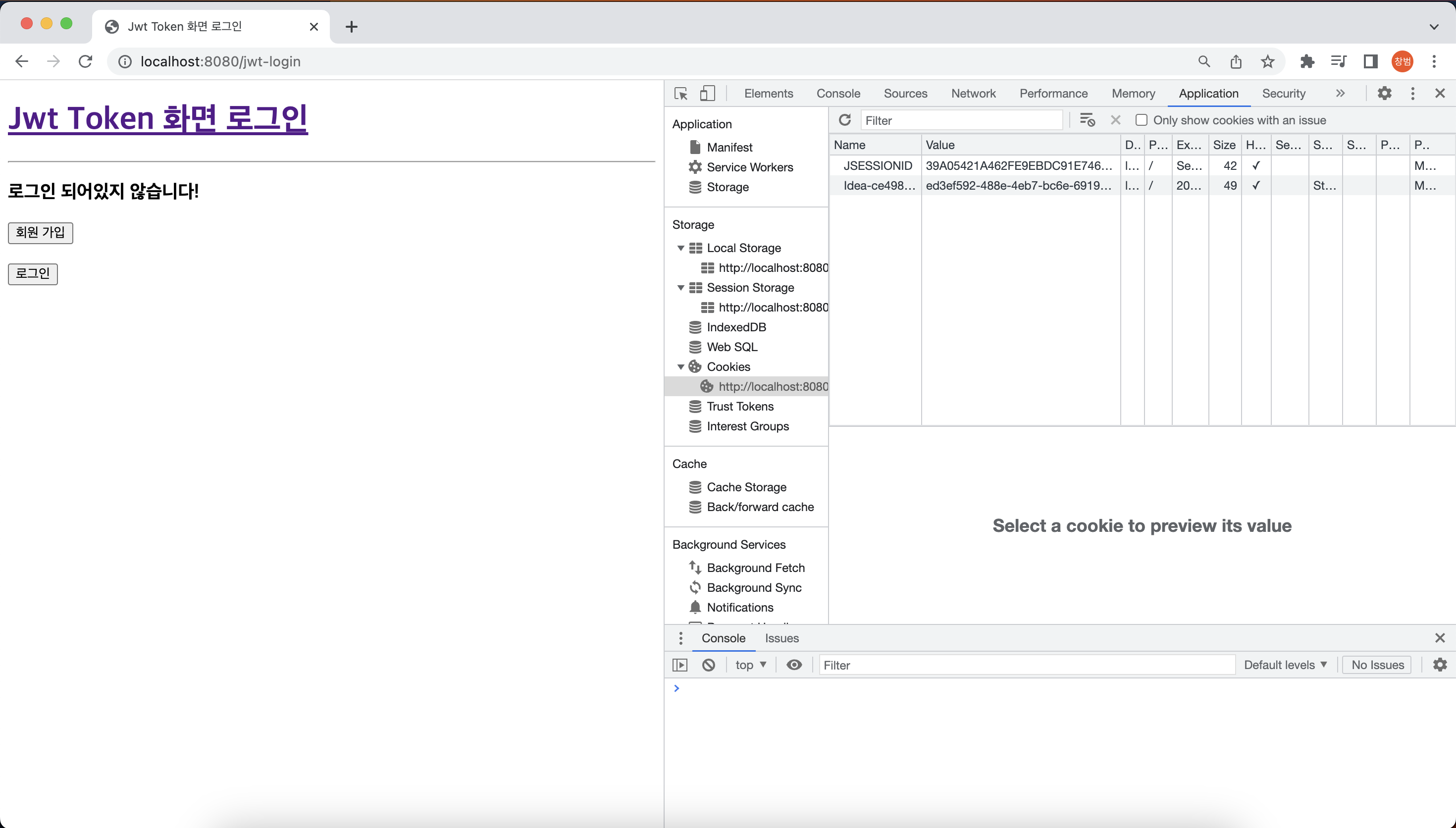Enable 'Only show cookies with an issue'

(1141, 120)
